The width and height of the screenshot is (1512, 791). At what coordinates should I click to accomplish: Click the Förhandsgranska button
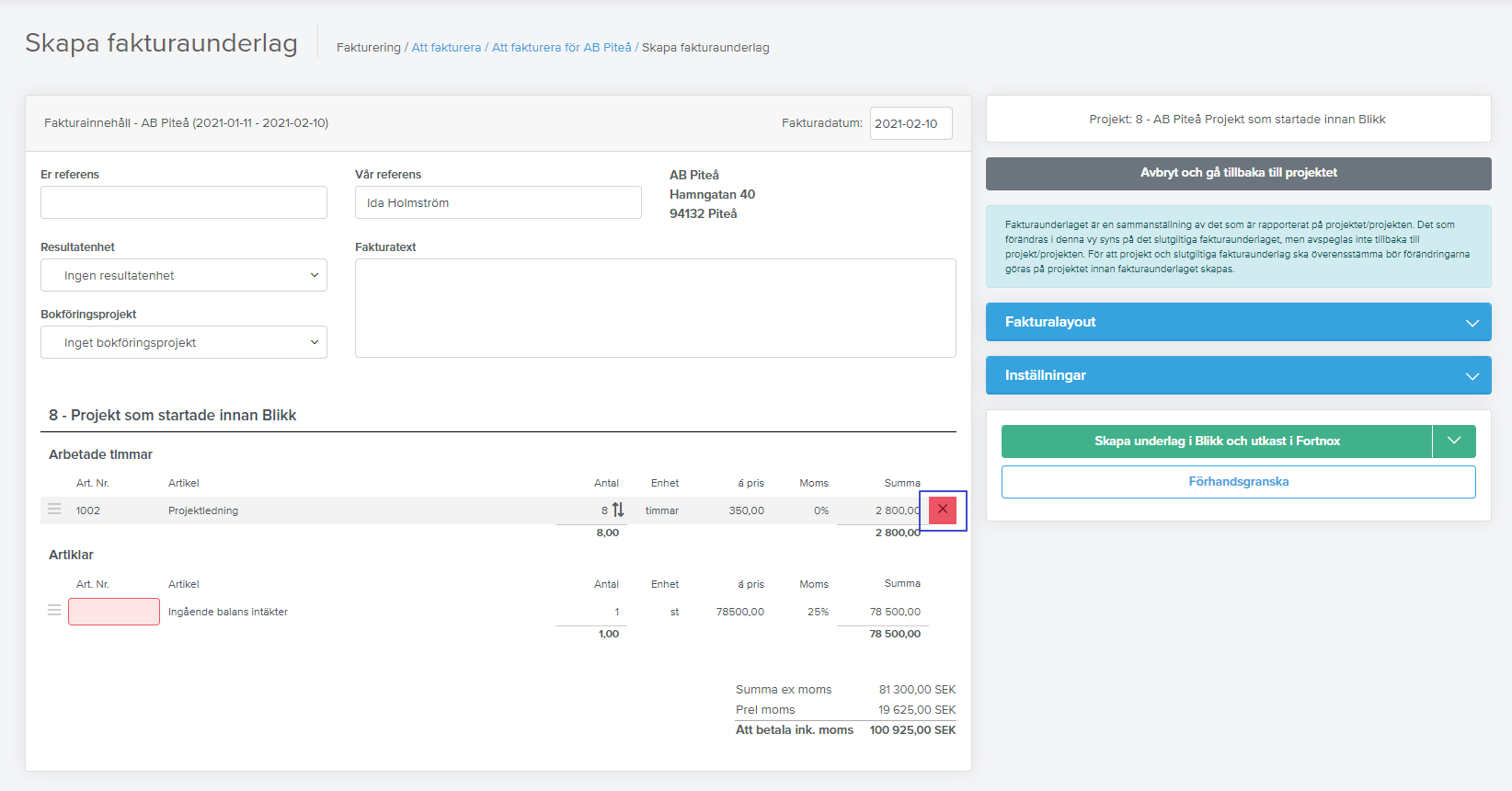pyautogui.click(x=1239, y=482)
